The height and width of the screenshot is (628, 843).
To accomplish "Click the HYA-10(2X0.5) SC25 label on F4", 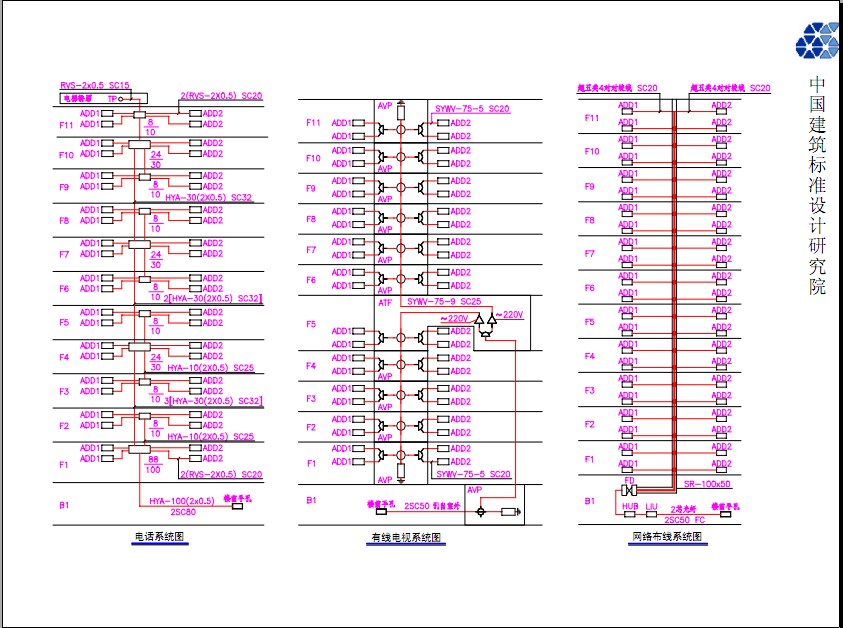I will [x=211, y=368].
